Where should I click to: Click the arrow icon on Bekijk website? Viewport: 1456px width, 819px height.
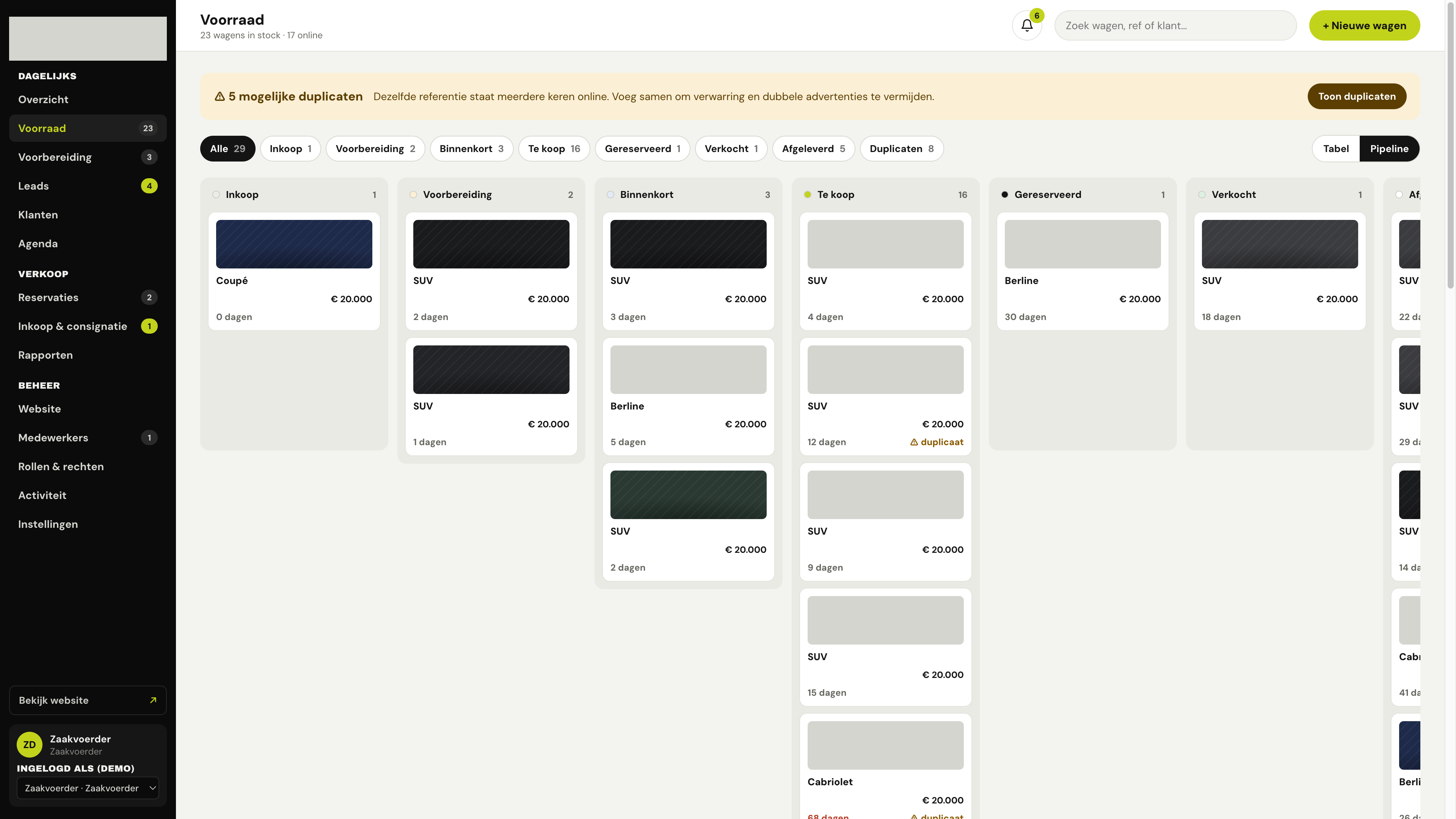point(152,700)
